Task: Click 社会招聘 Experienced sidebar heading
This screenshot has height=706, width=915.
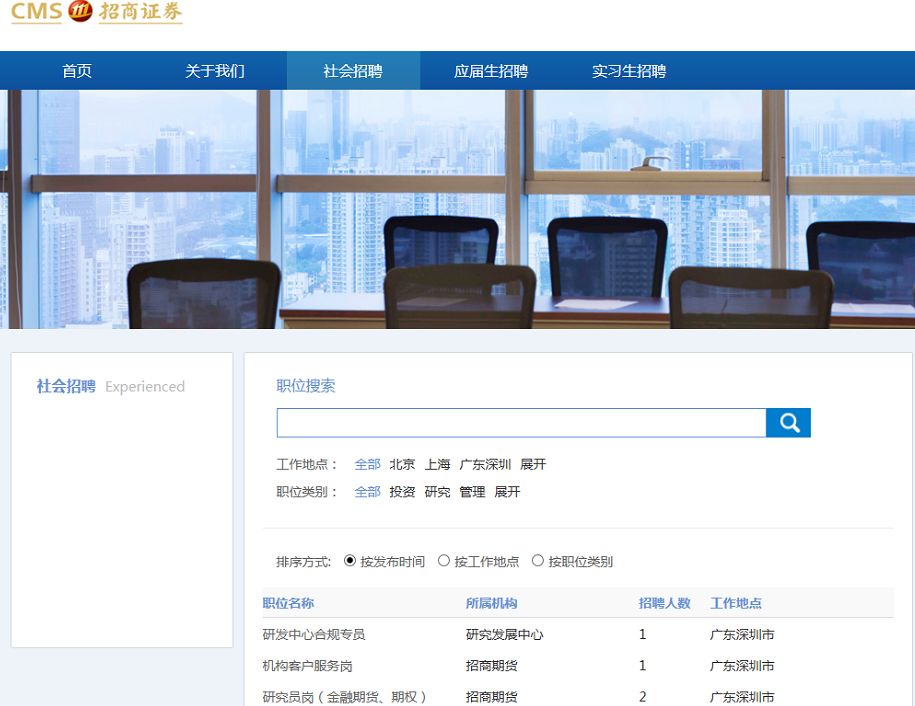Action: point(111,386)
